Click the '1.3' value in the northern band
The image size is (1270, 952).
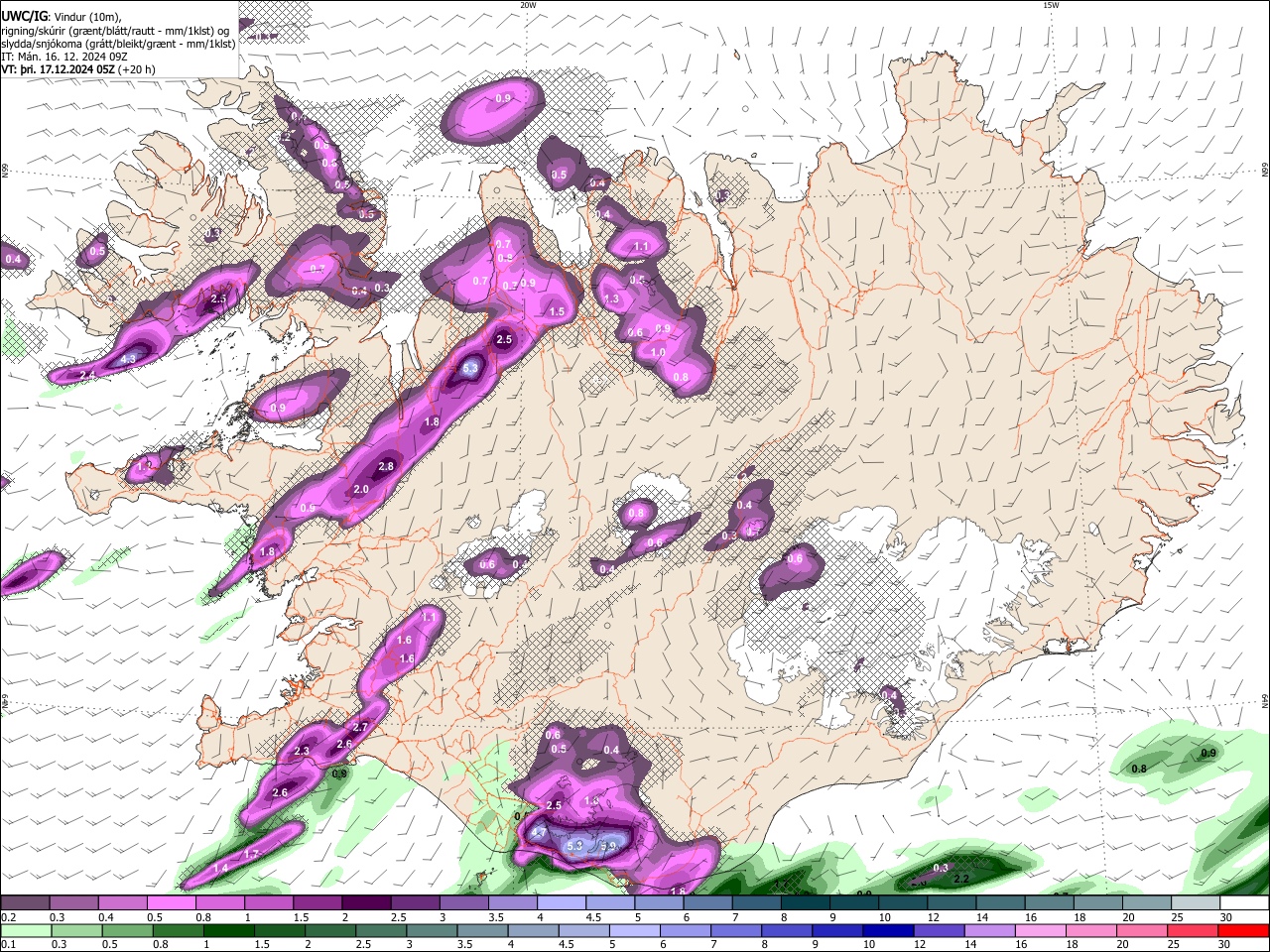pos(611,299)
